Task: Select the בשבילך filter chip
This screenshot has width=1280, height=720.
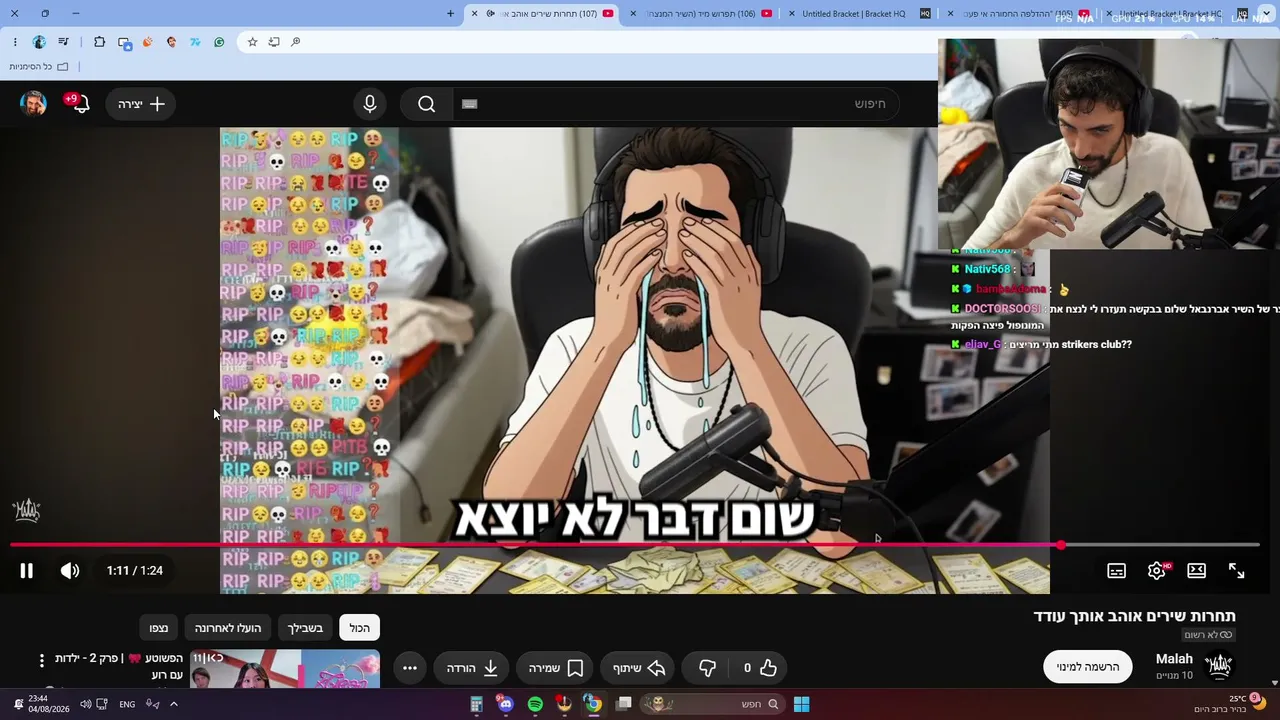Action: pyautogui.click(x=305, y=628)
